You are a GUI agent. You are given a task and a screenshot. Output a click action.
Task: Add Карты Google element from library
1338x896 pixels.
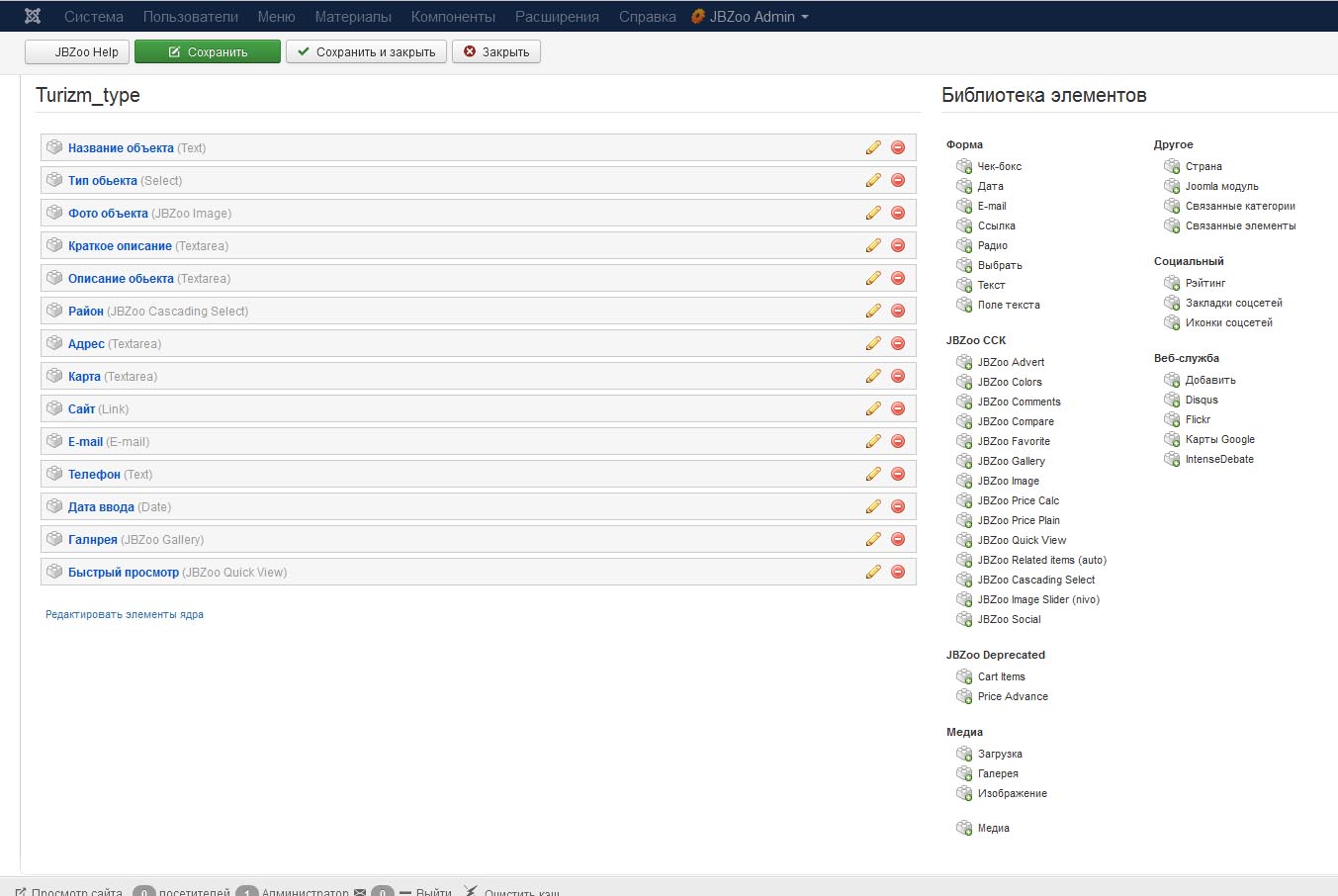pyautogui.click(x=1219, y=439)
